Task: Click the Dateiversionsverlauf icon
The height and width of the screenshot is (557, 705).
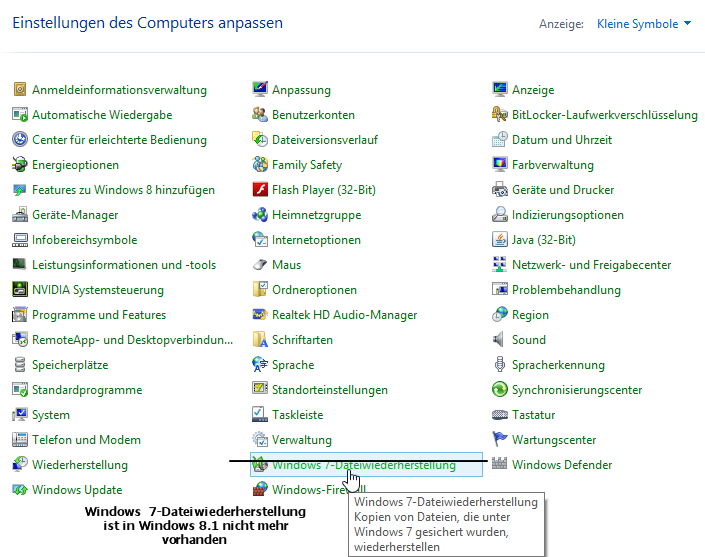Action: [x=260, y=140]
